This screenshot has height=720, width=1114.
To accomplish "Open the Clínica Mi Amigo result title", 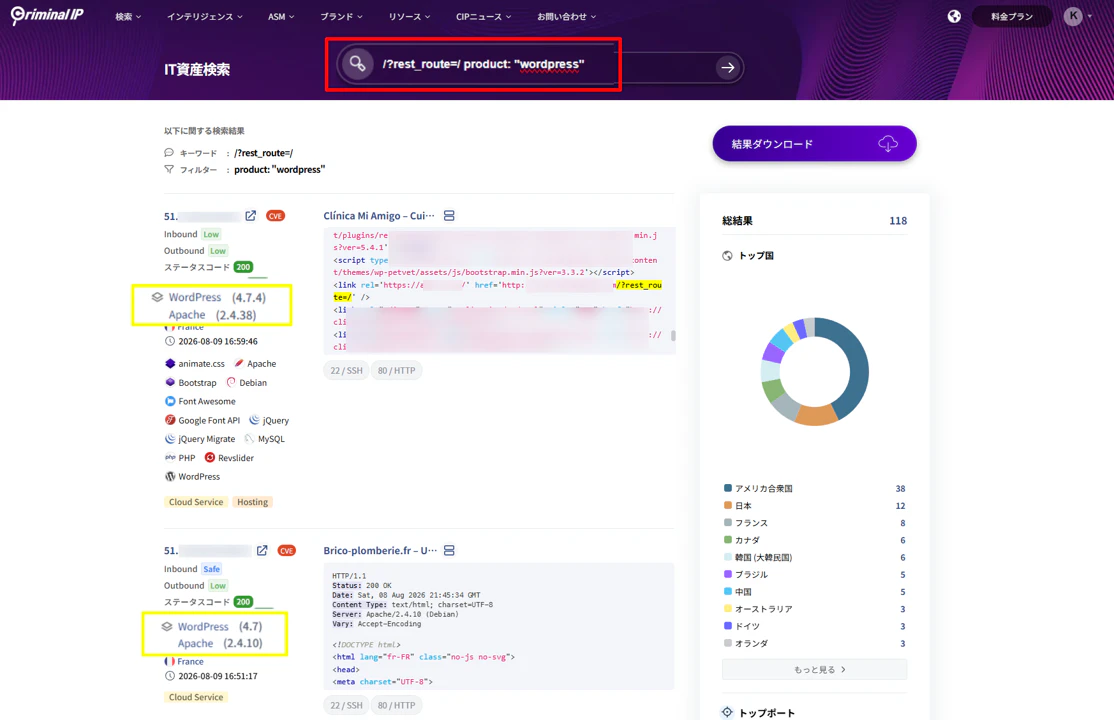I will [379, 215].
